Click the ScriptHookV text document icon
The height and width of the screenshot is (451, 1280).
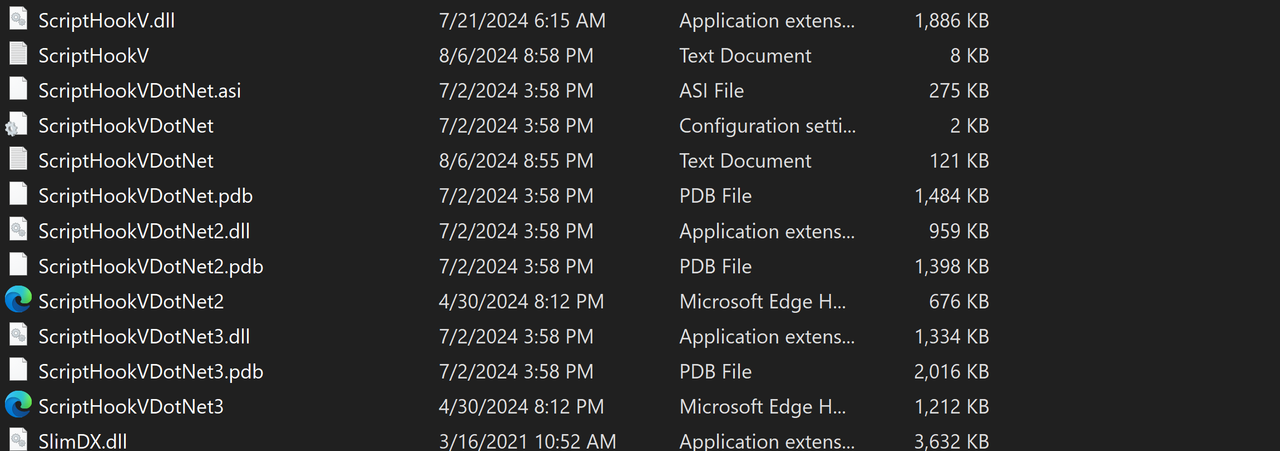pos(17,55)
